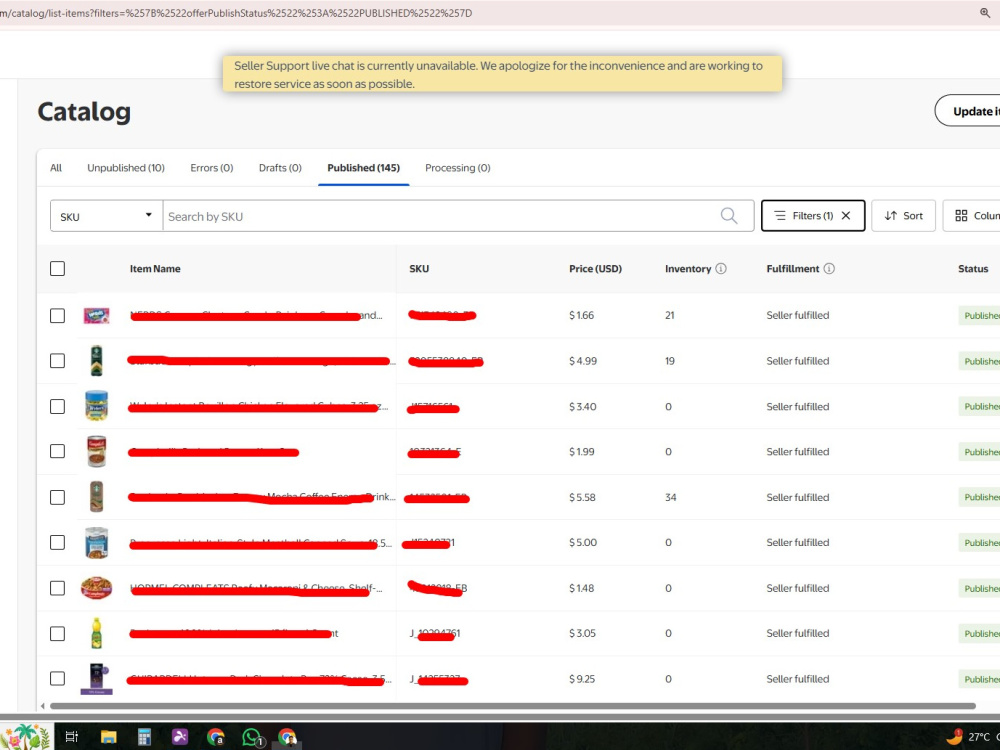Check the row priced $9.25

point(57,679)
